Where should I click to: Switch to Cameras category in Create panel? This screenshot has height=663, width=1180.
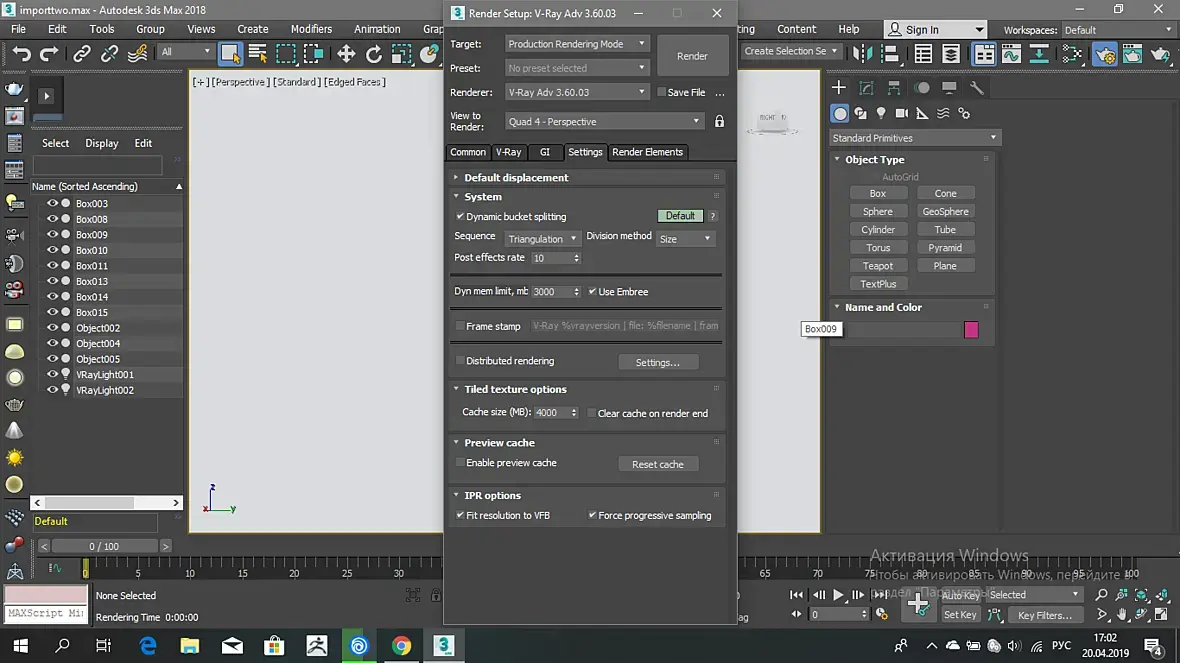click(x=902, y=114)
